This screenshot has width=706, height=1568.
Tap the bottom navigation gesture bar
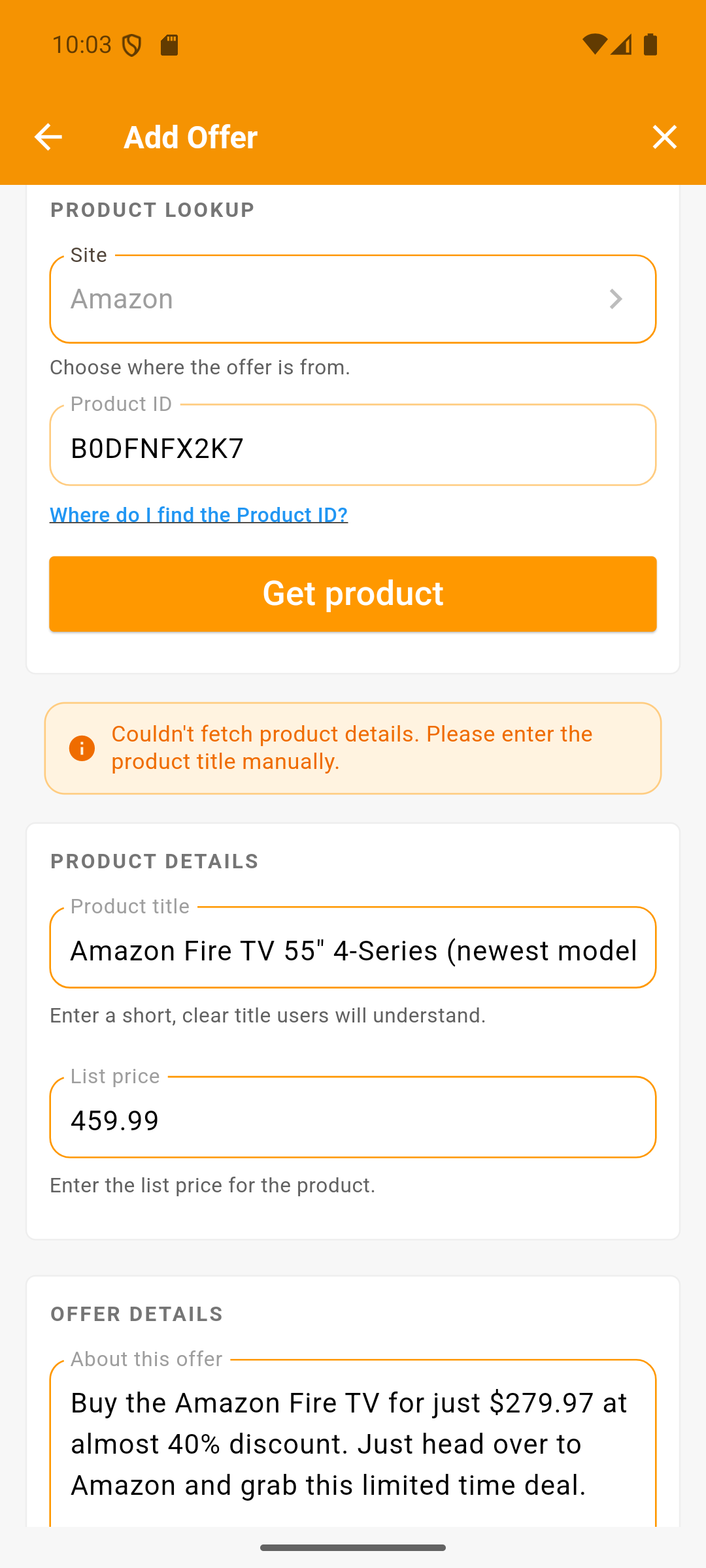coord(353,1548)
